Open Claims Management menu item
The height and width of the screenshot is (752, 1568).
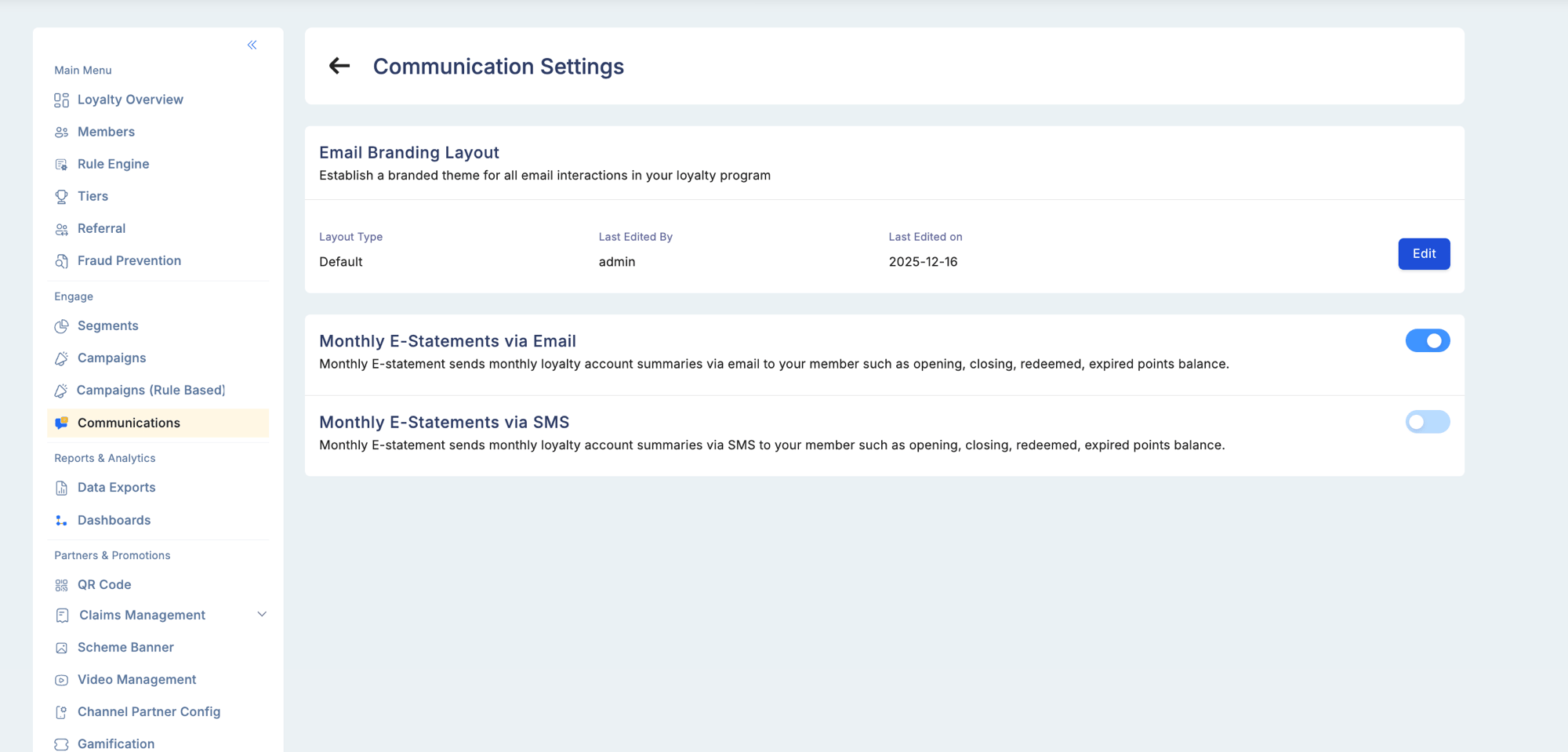(x=158, y=615)
